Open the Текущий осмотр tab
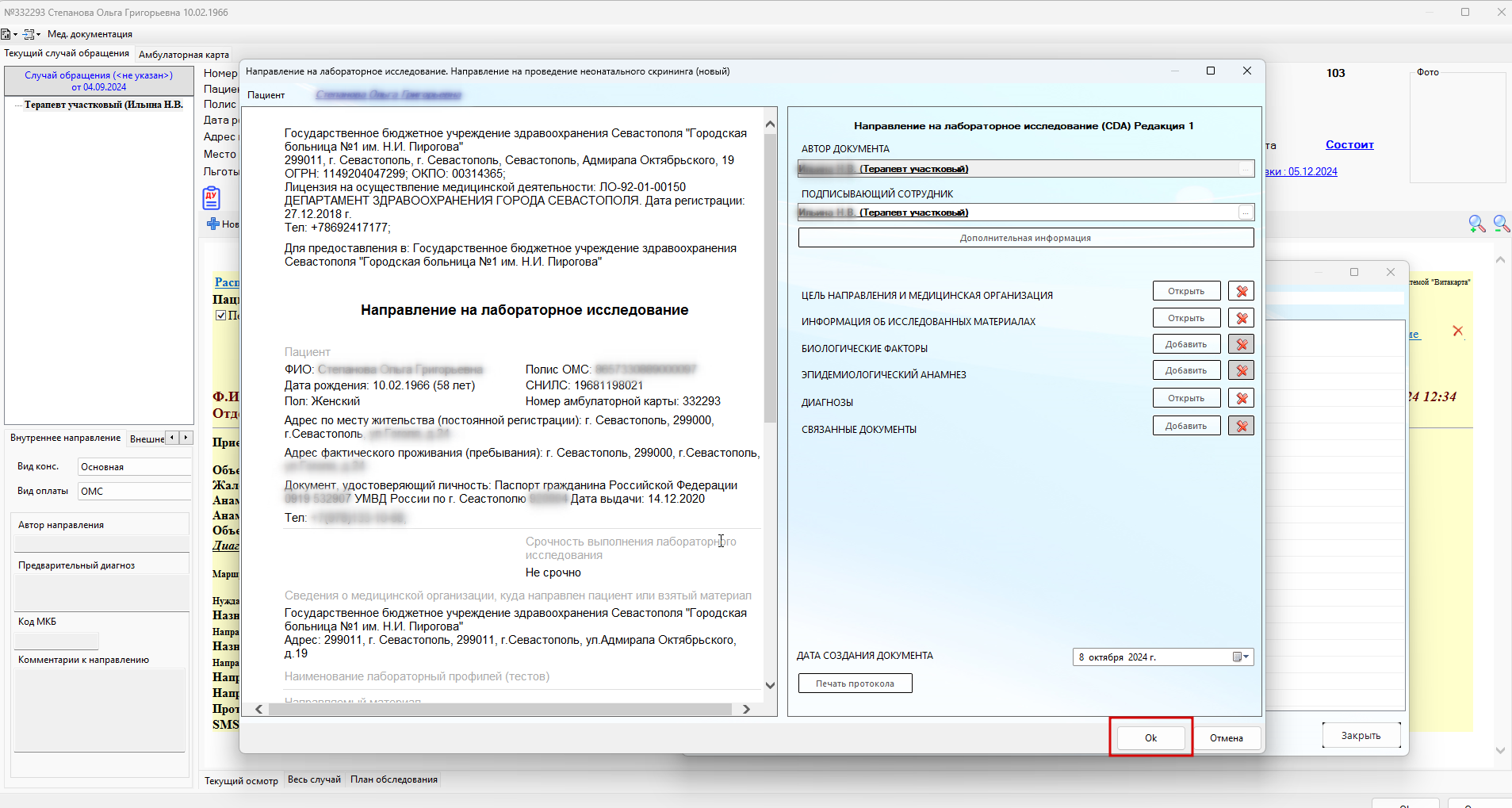Screen dimensions: 1512x808 pyautogui.click(x=241, y=781)
